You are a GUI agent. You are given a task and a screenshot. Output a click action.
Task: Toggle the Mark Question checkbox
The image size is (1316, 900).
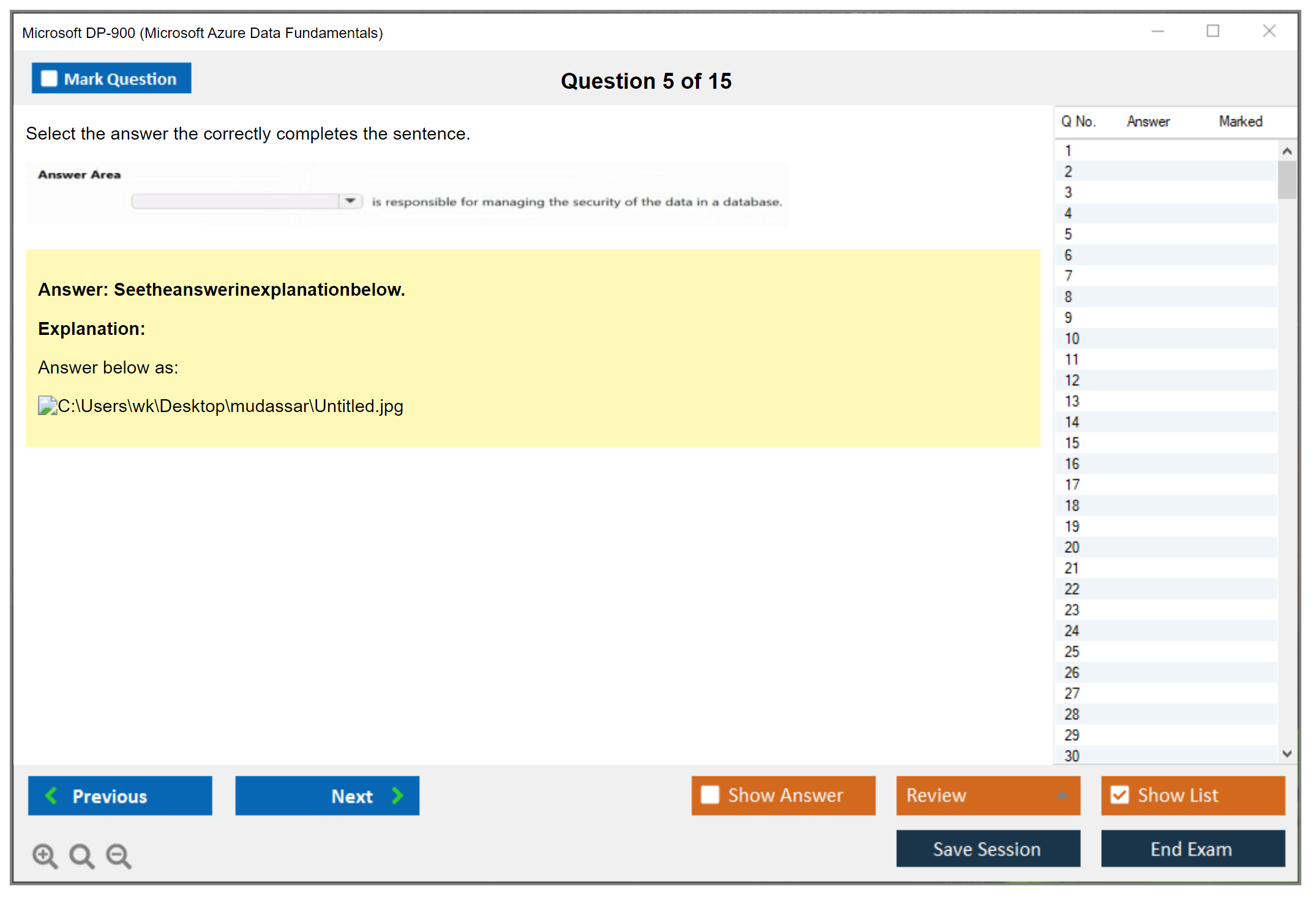tap(49, 78)
